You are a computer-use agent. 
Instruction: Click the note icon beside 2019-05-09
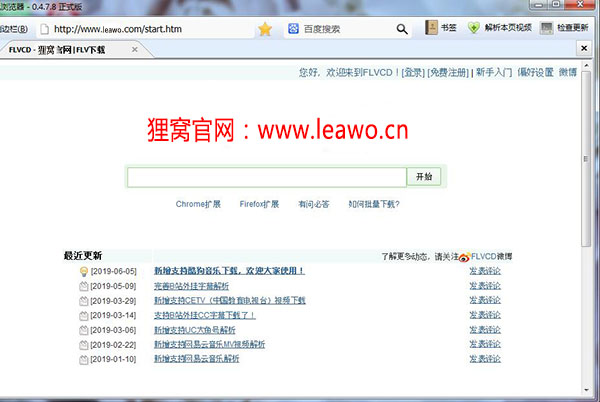pos(83,286)
